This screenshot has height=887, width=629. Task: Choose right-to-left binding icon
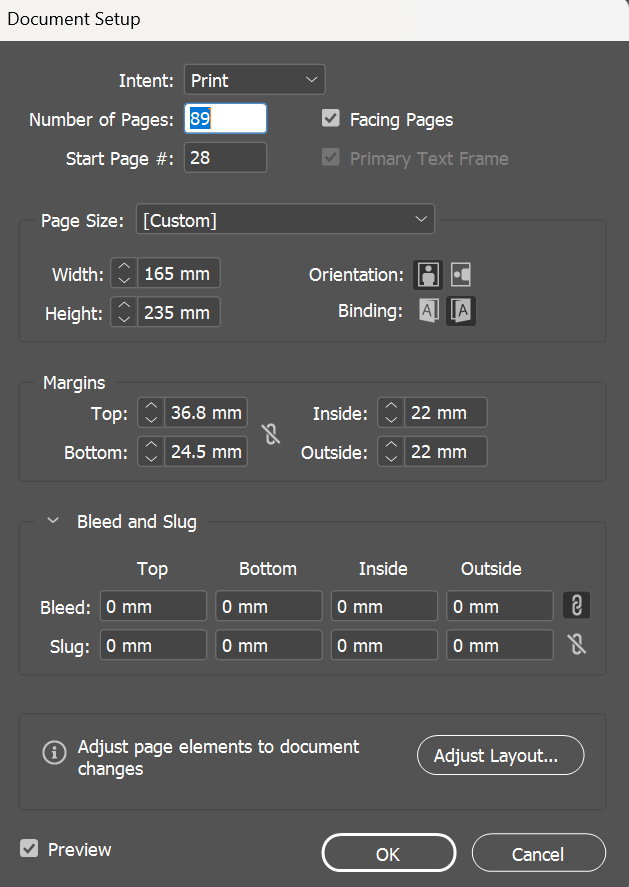[461, 311]
